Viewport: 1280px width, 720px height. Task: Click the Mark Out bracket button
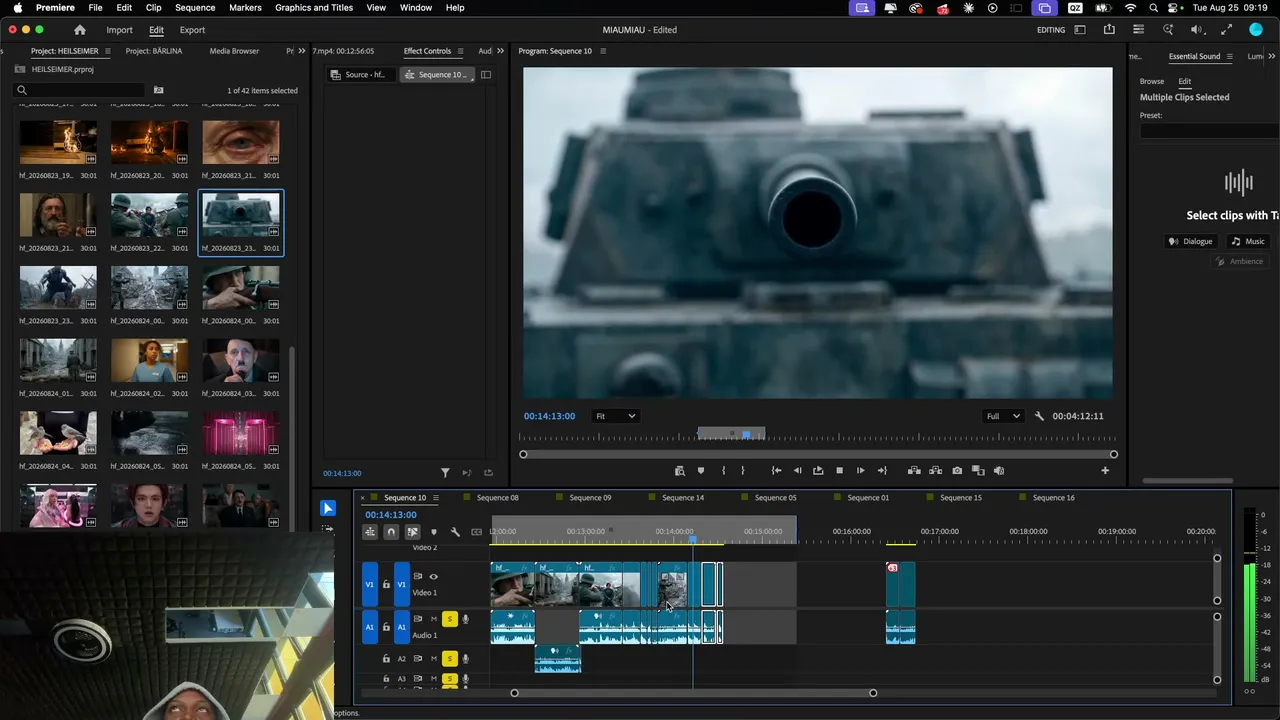742,470
